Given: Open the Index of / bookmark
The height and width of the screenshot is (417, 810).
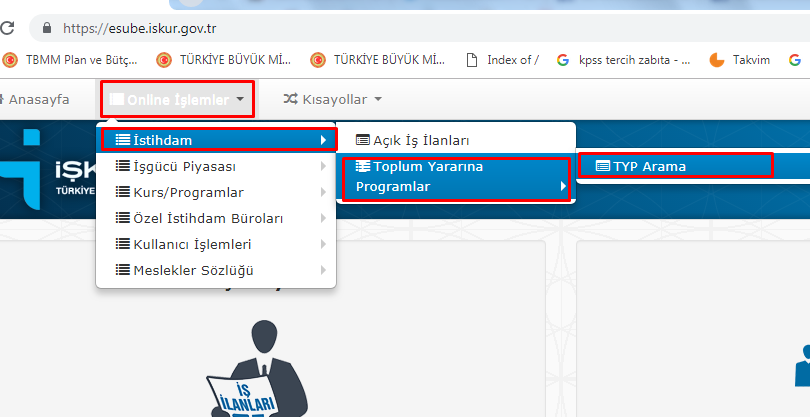Looking at the screenshot, I should pyautogui.click(x=502, y=60).
